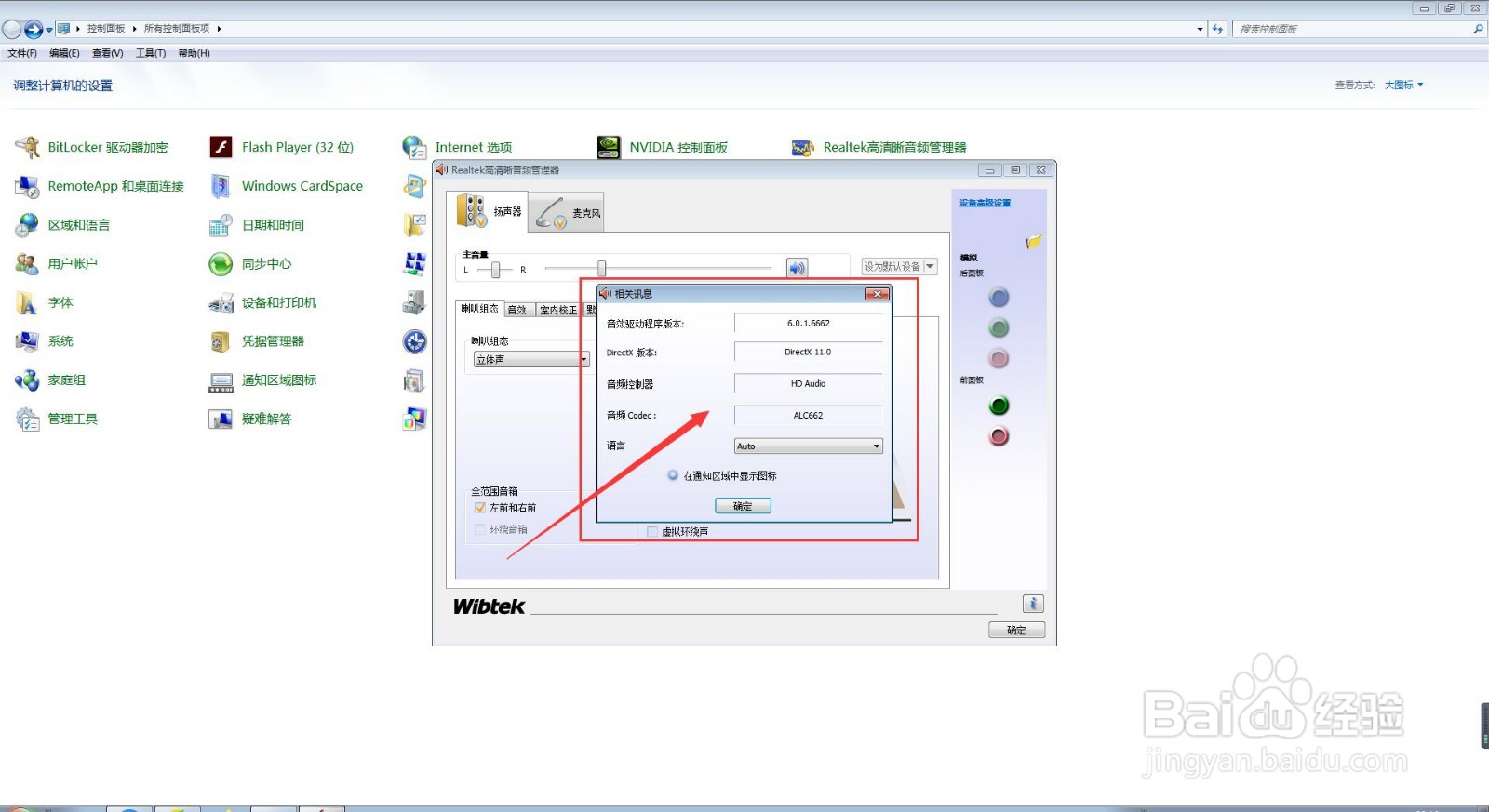Toggle 虚拟环绕声 checkbox

[x=652, y=532]
